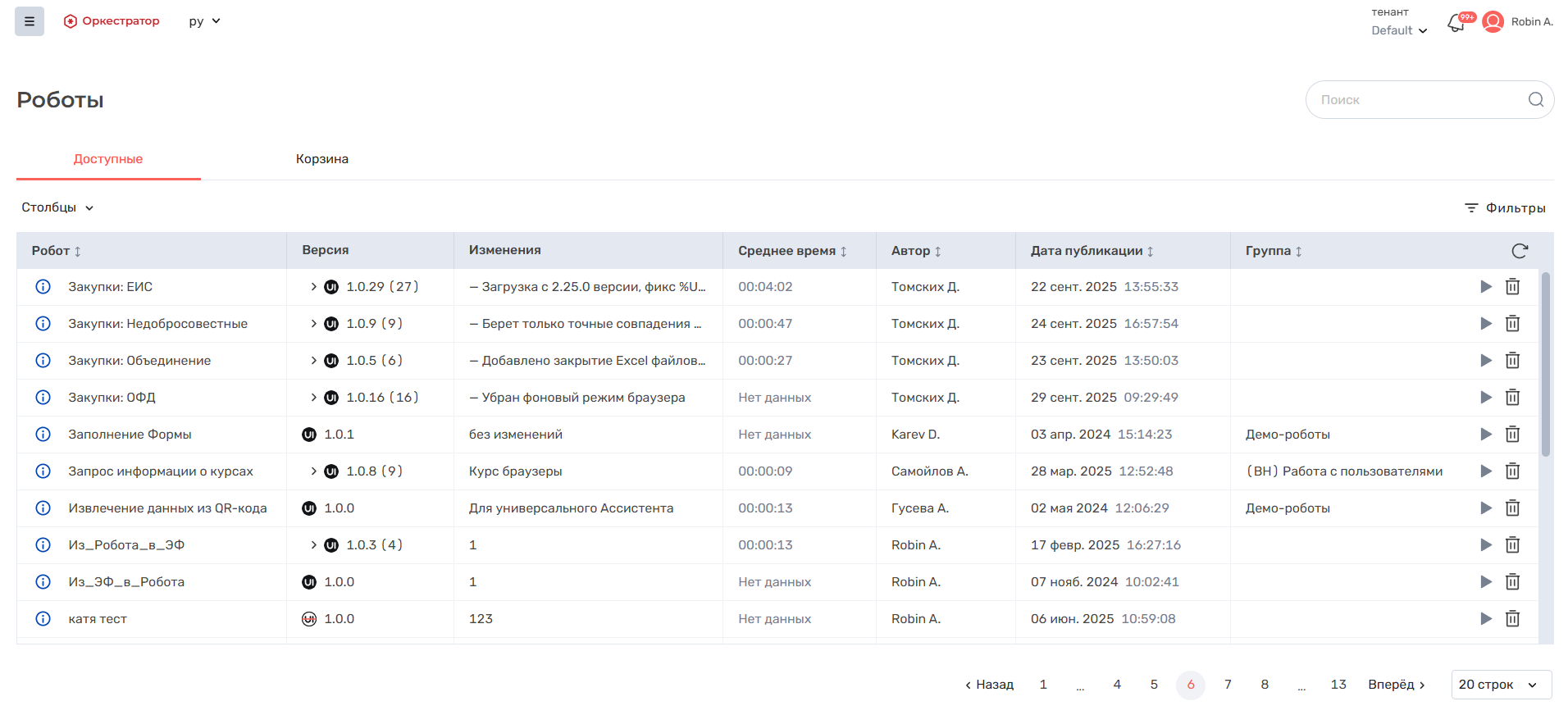Open info for Извлечение данных из QR-кода

click(x=43, y=508)
